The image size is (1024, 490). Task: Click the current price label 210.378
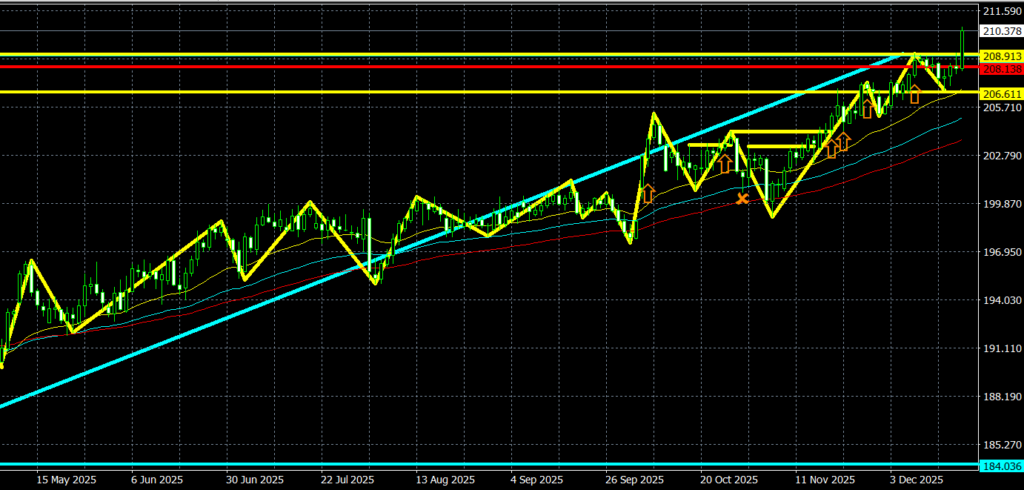pyautogui.click(x=1001, y=31)
